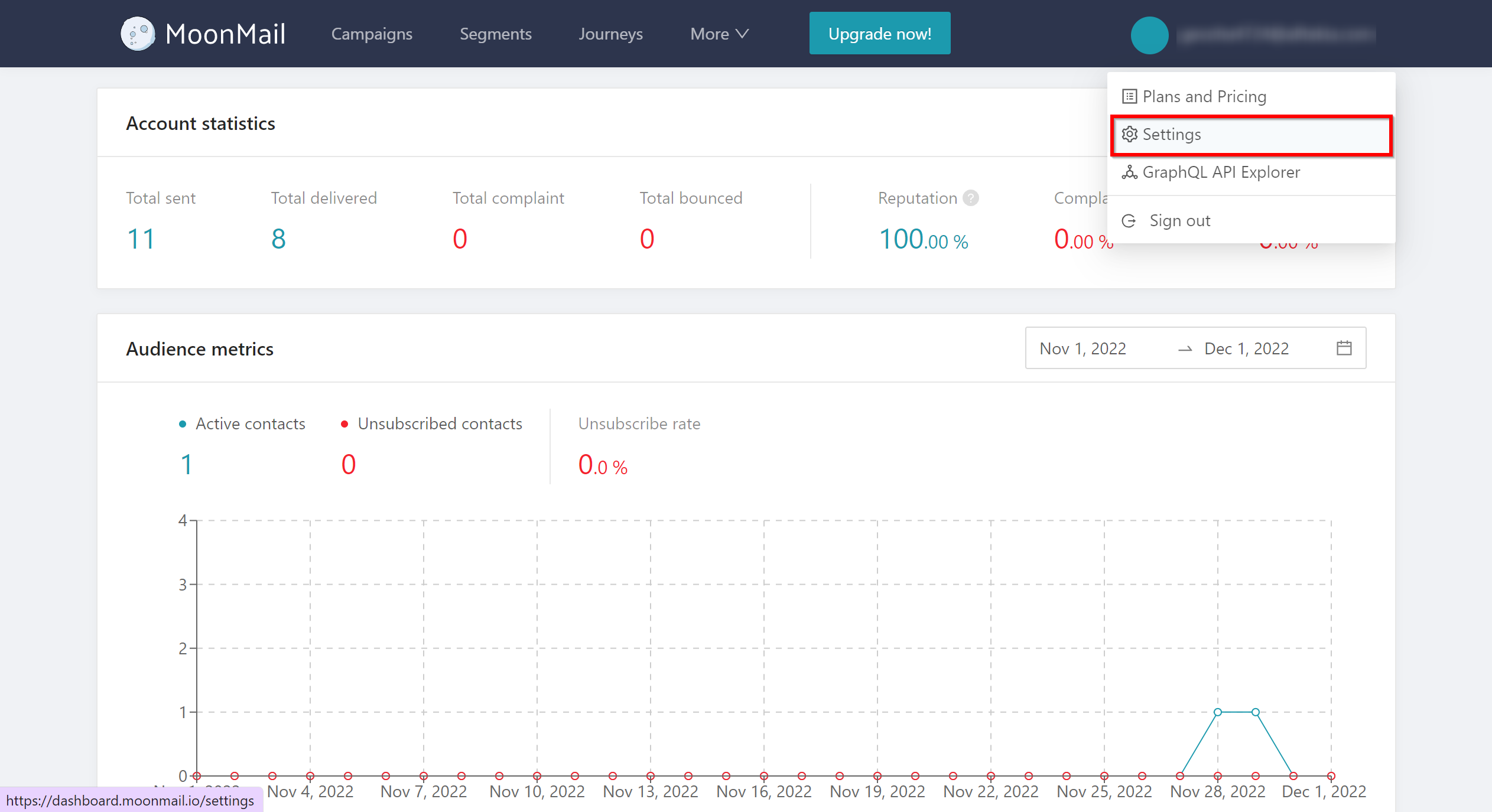1492x812 pixels.
Task: Click the blurred account email in header
Action: pos(1276,35)
